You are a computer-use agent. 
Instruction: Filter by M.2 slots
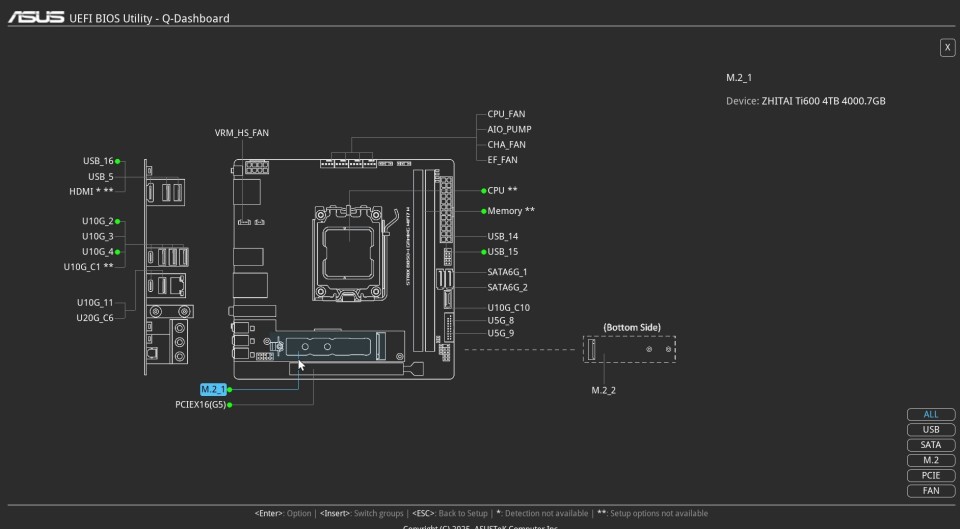tap(931, 461)
